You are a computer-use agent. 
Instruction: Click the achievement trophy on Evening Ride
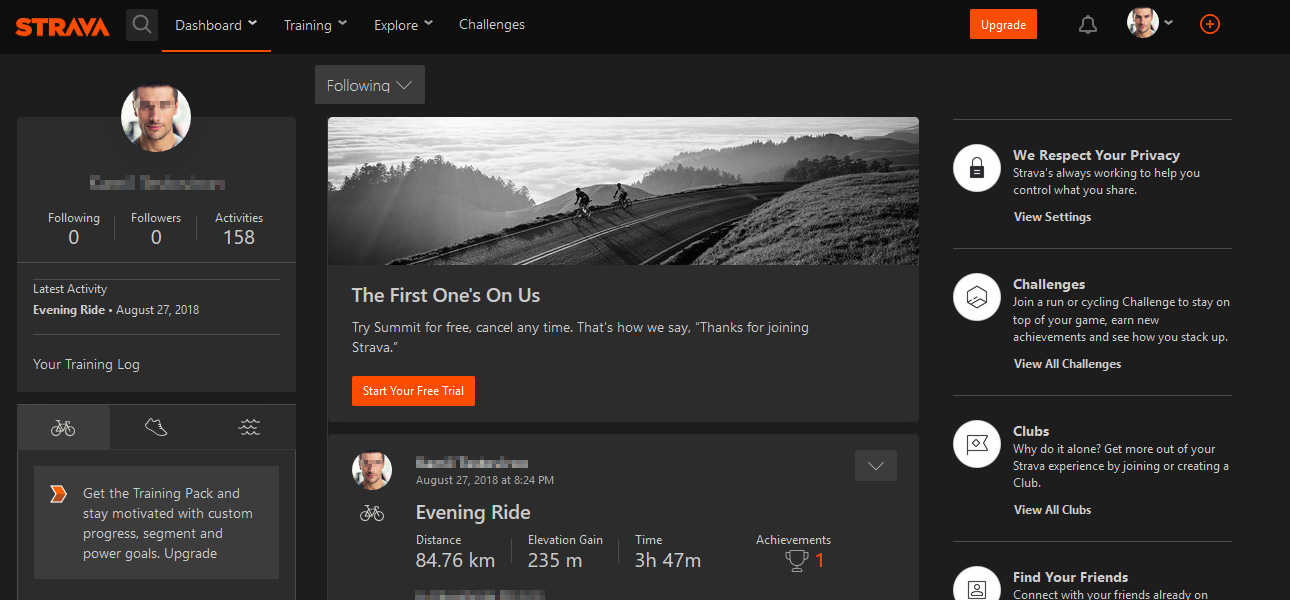[795, 561]
